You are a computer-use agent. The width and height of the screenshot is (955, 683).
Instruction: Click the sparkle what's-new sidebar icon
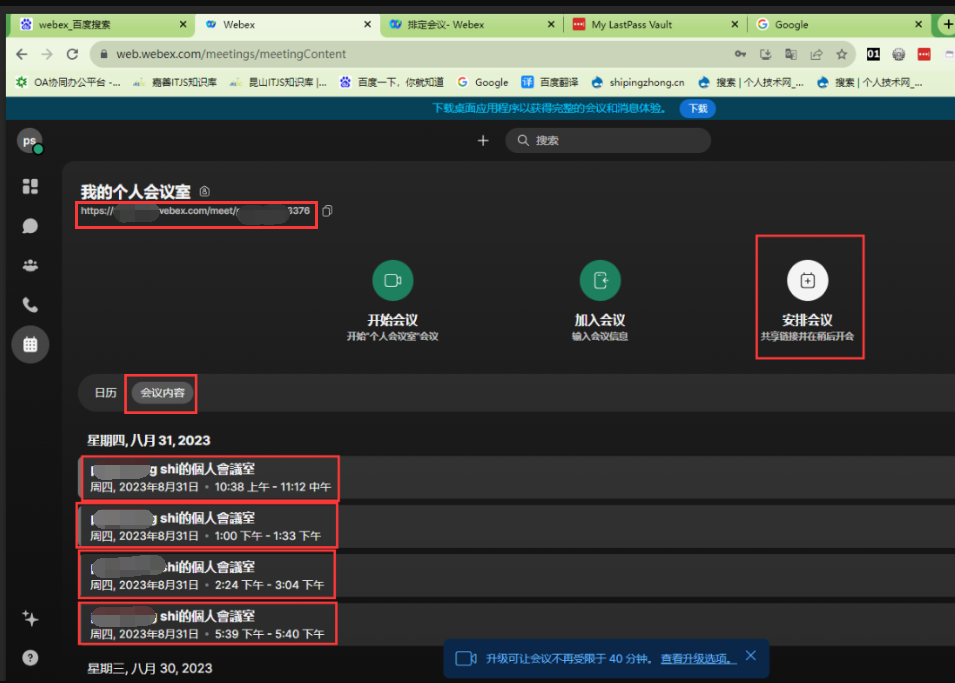coord(30,618)
